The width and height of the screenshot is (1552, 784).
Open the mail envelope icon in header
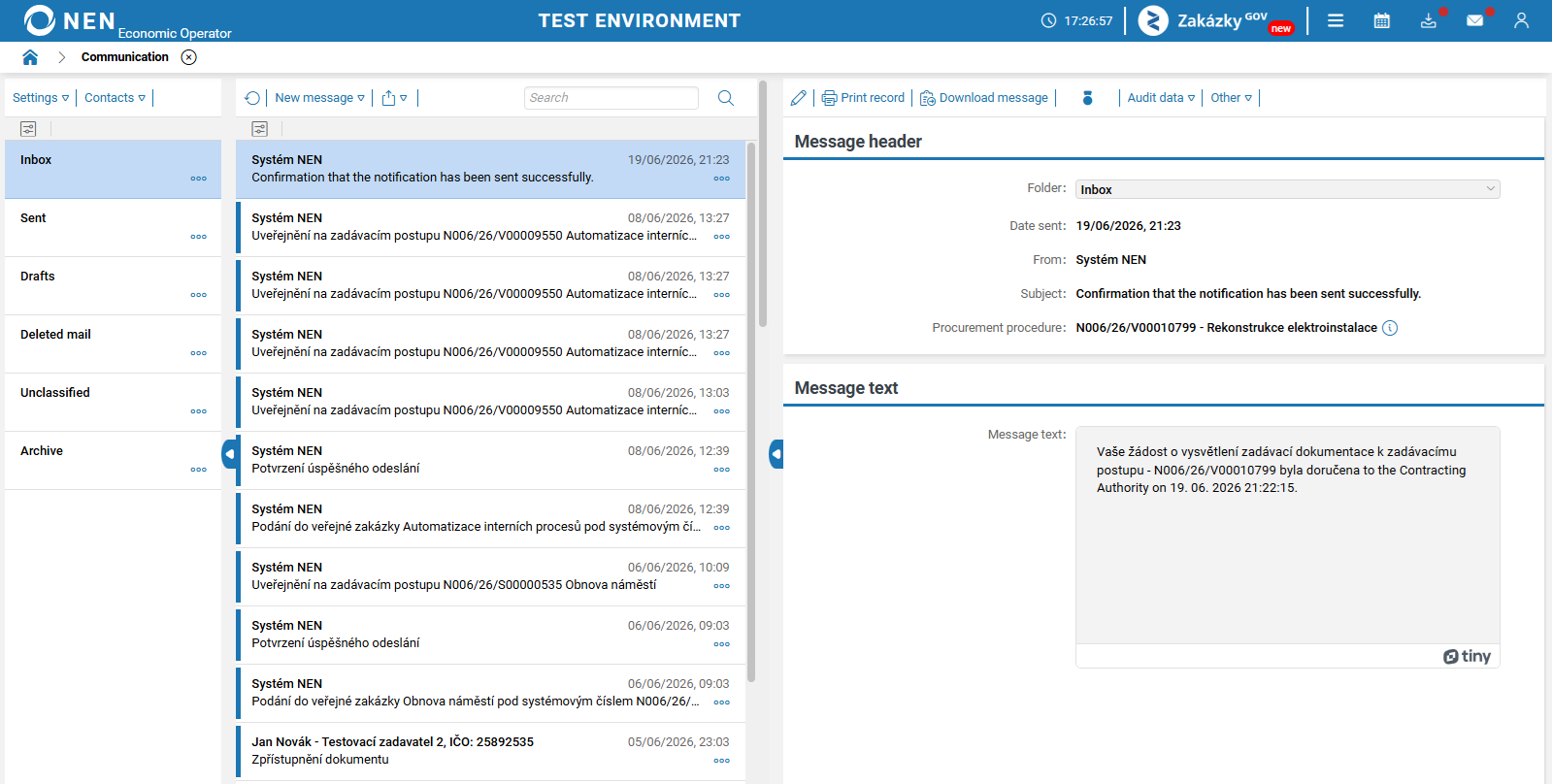[1475, 20]
